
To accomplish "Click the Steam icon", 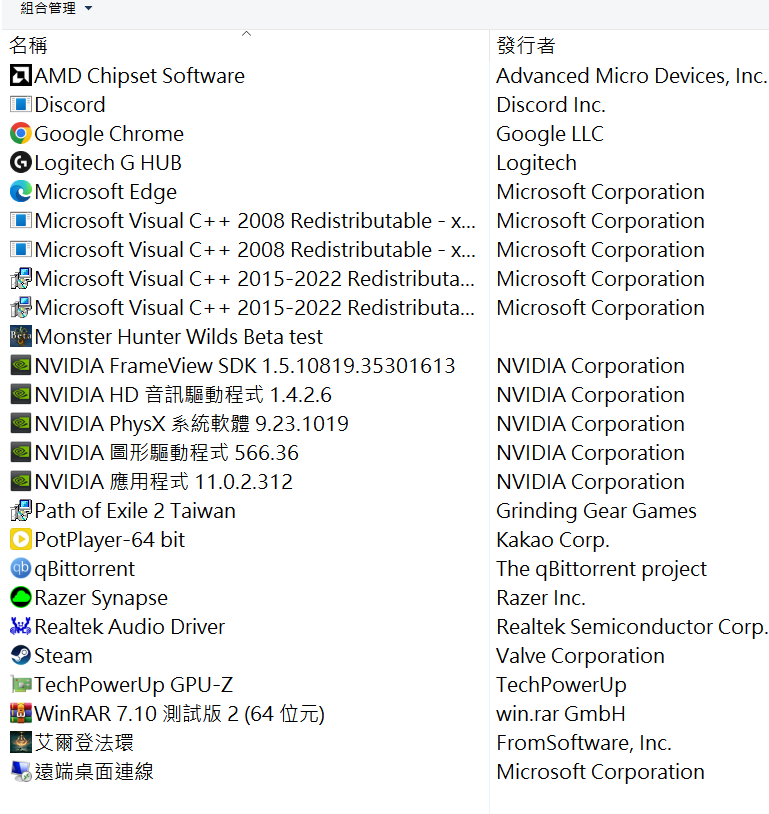I will [x=21, y=656].
